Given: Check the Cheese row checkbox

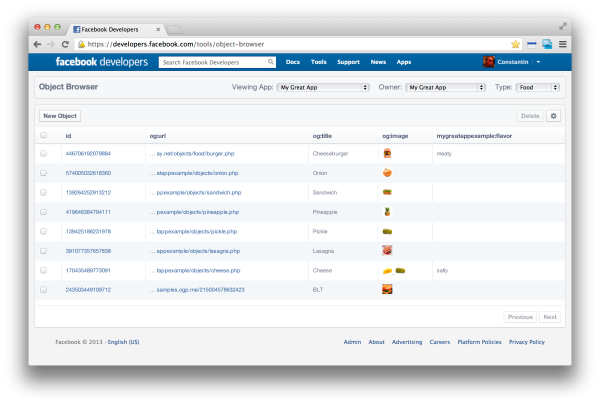Looking at the screenshot, I should (x=44, y=270).
